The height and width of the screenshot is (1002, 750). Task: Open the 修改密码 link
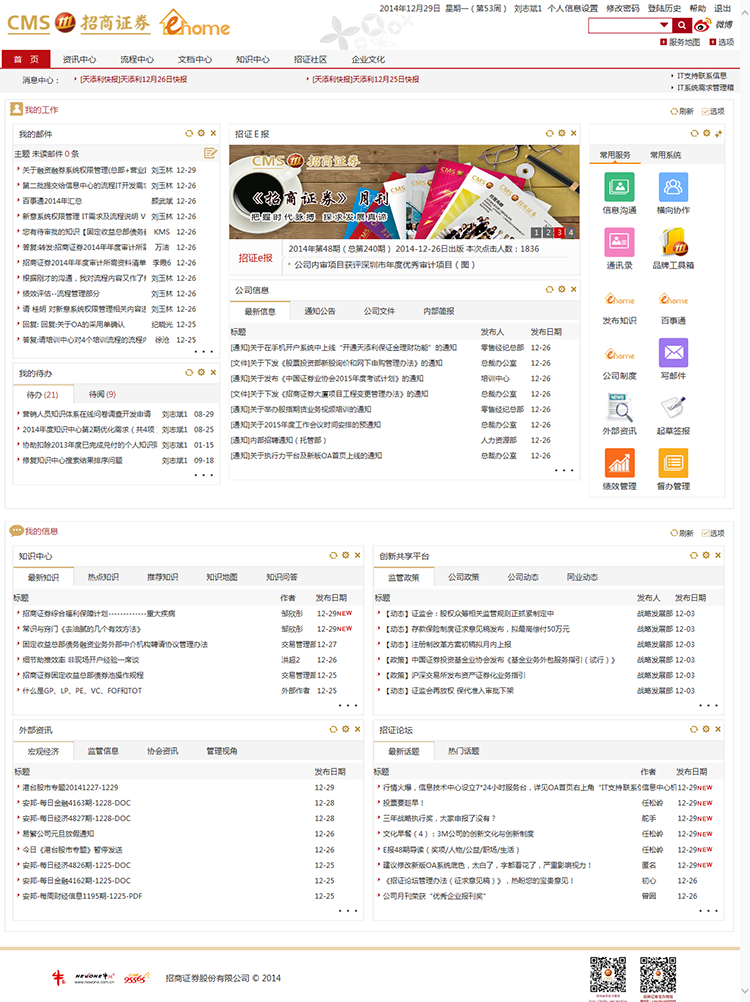click(622, 8)
